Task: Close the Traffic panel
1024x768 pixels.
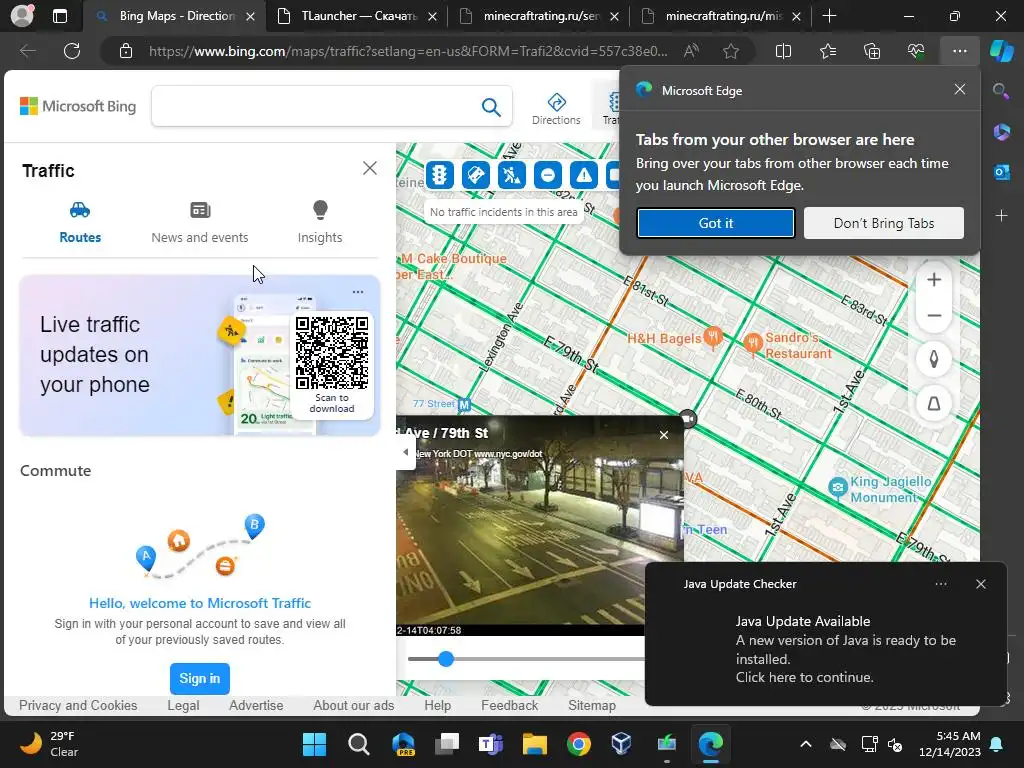Action: point(370,168)
